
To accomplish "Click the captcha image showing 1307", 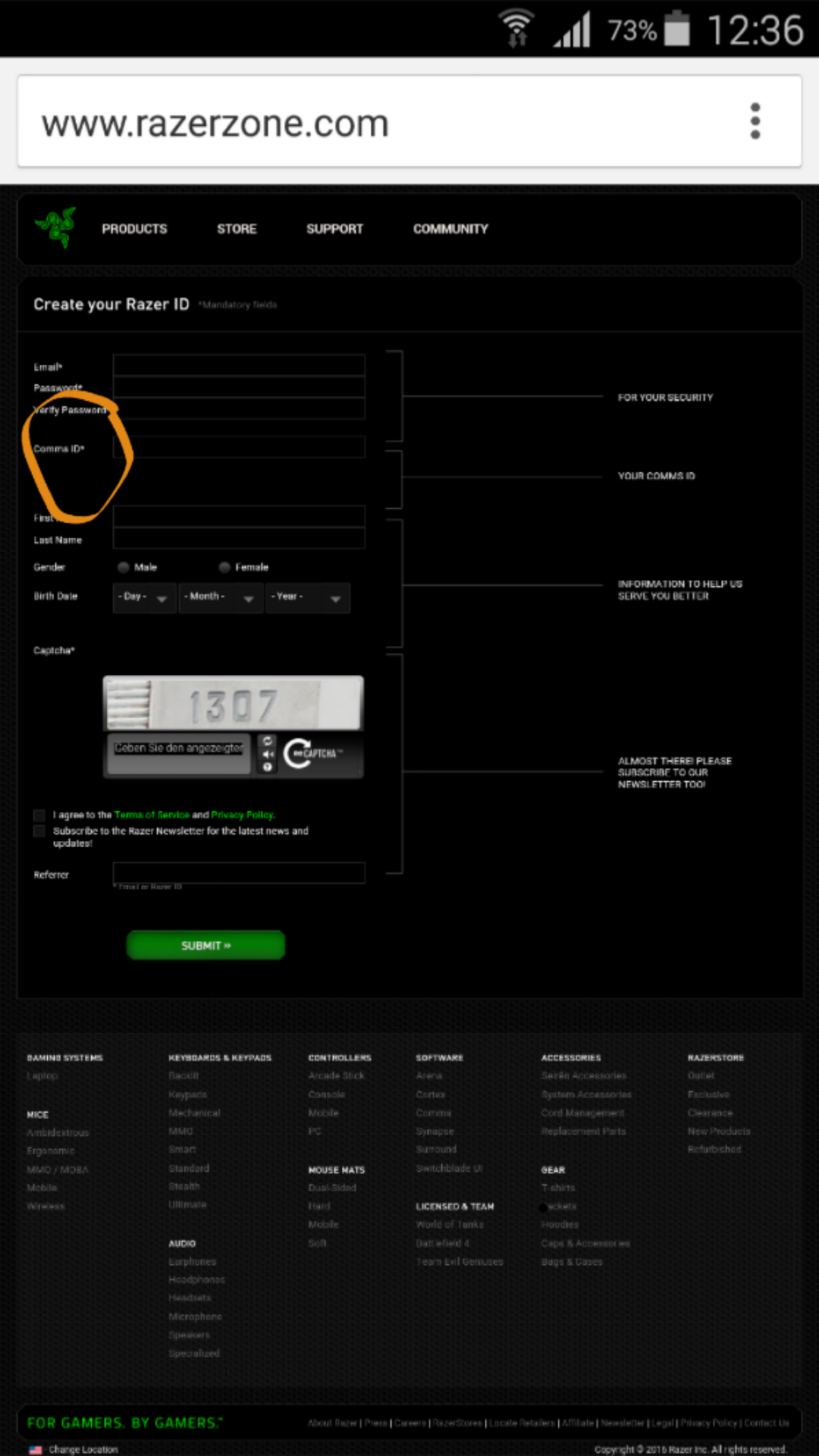I will [x=233, y=703].
